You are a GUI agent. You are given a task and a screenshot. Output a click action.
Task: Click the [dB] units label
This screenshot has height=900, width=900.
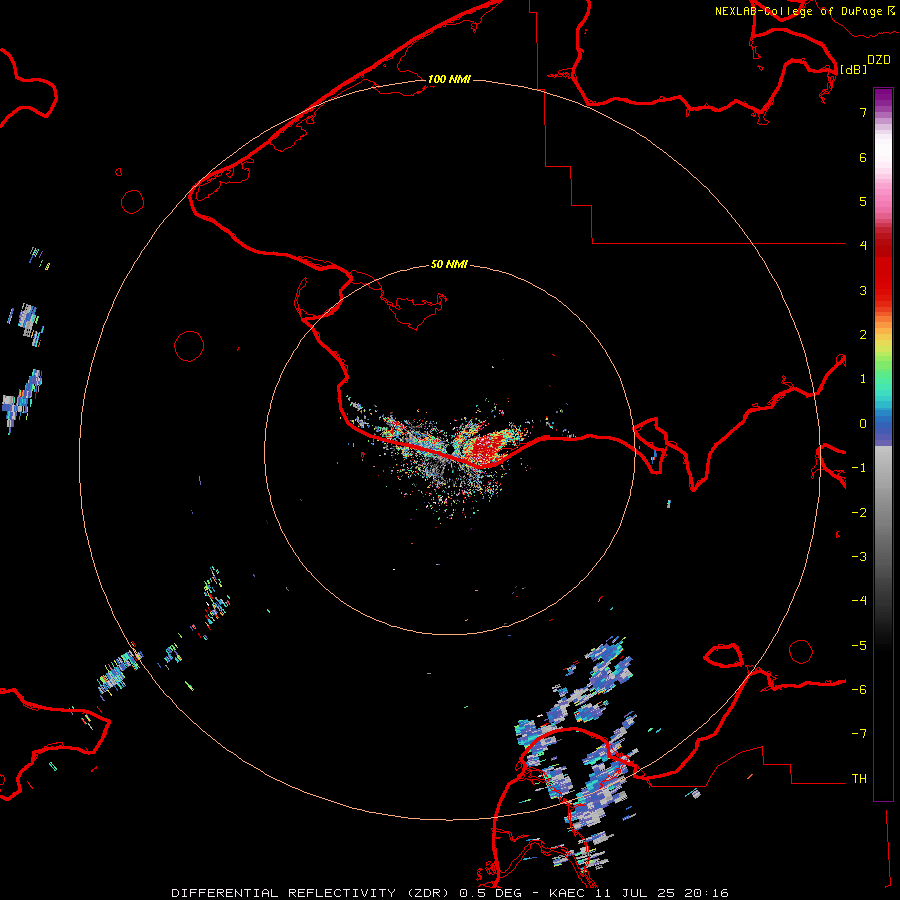pos(853,69)
